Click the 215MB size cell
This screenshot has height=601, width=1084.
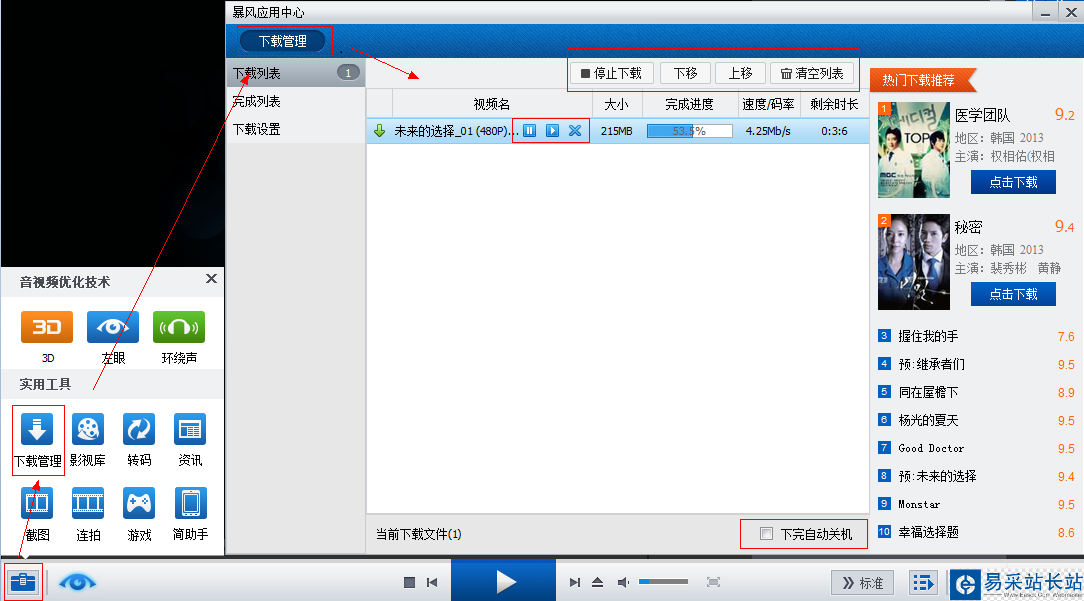tap(617, 131)
